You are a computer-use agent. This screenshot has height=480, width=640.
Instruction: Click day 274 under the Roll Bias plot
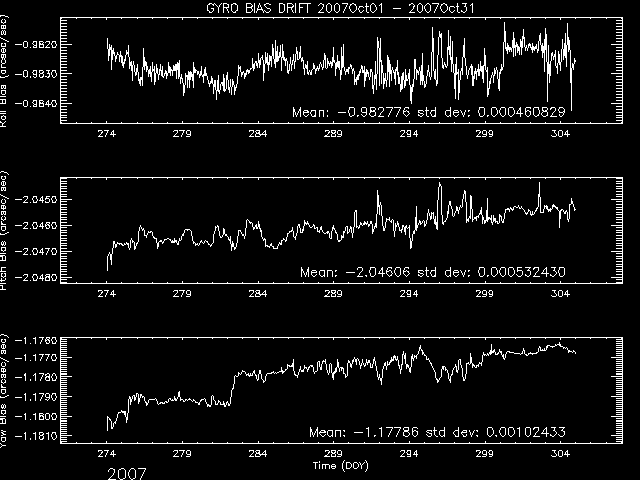point(107,133)
